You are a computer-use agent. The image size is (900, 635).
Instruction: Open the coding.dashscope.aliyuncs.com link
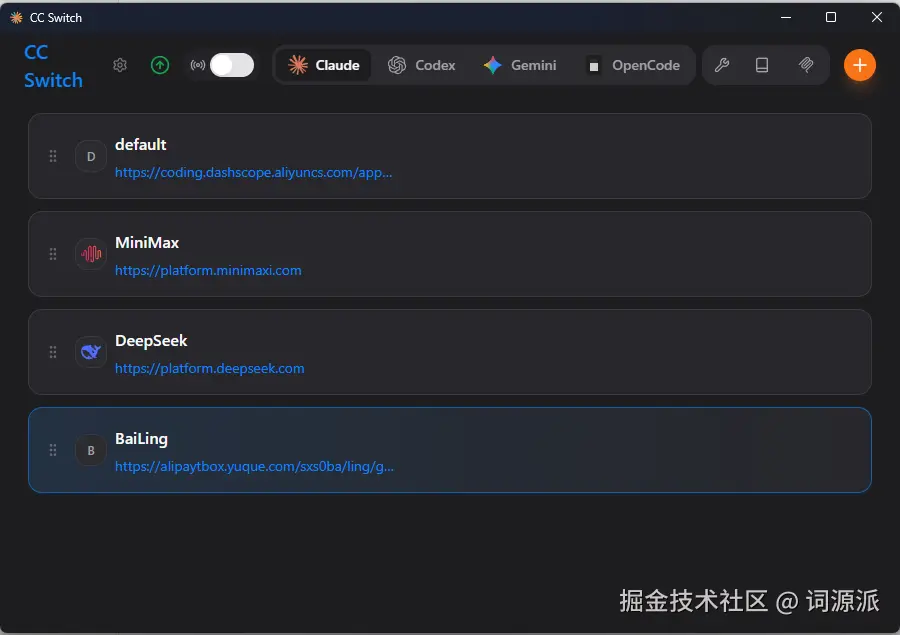coord(253,172)
